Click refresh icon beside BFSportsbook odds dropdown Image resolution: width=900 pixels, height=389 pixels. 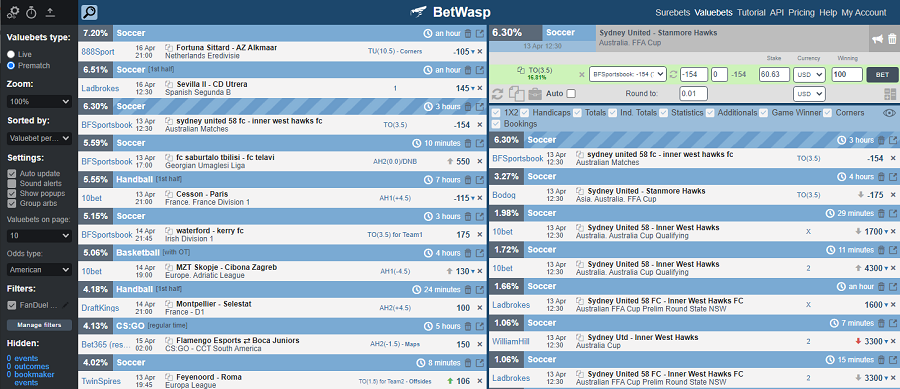[673, 75]
